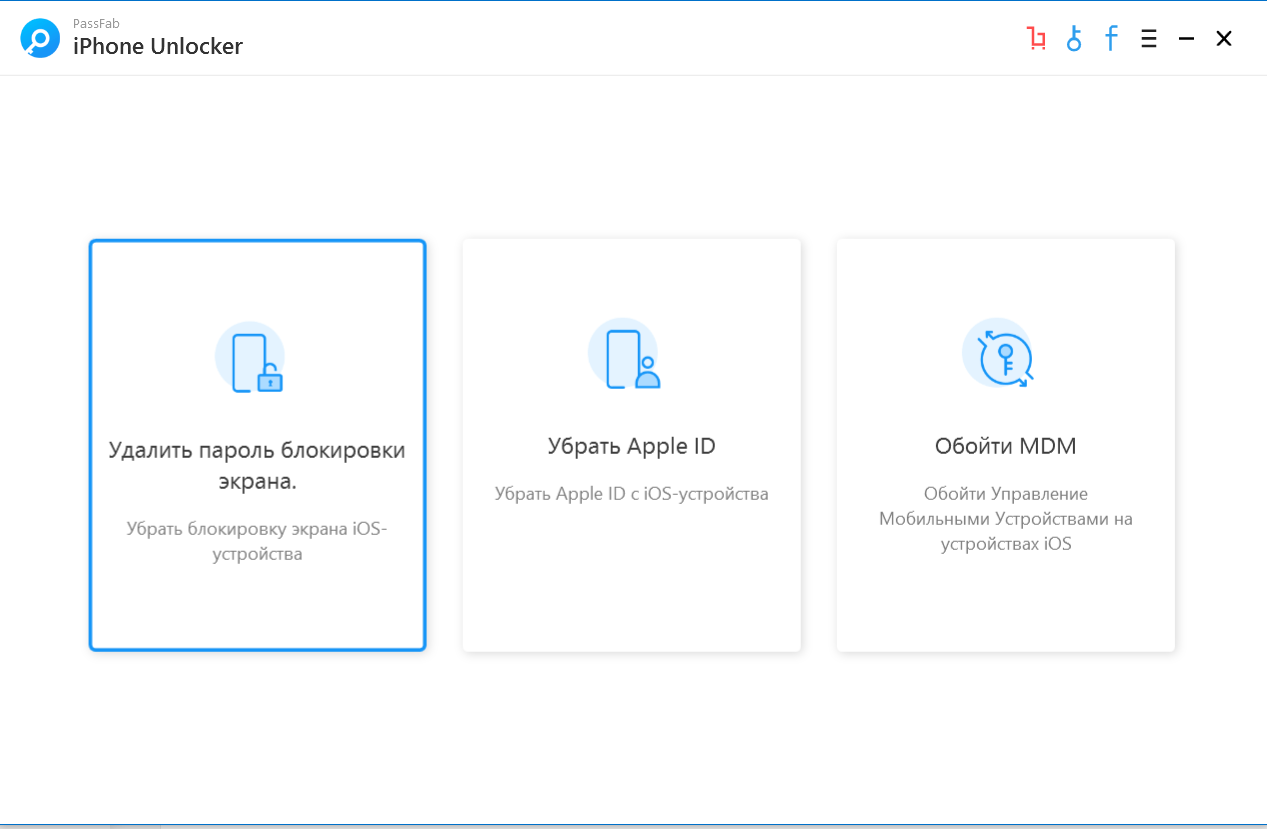Close the iPhone Unlocker window
This screenshot has height=829, width=1267.
click(1224, 39)
